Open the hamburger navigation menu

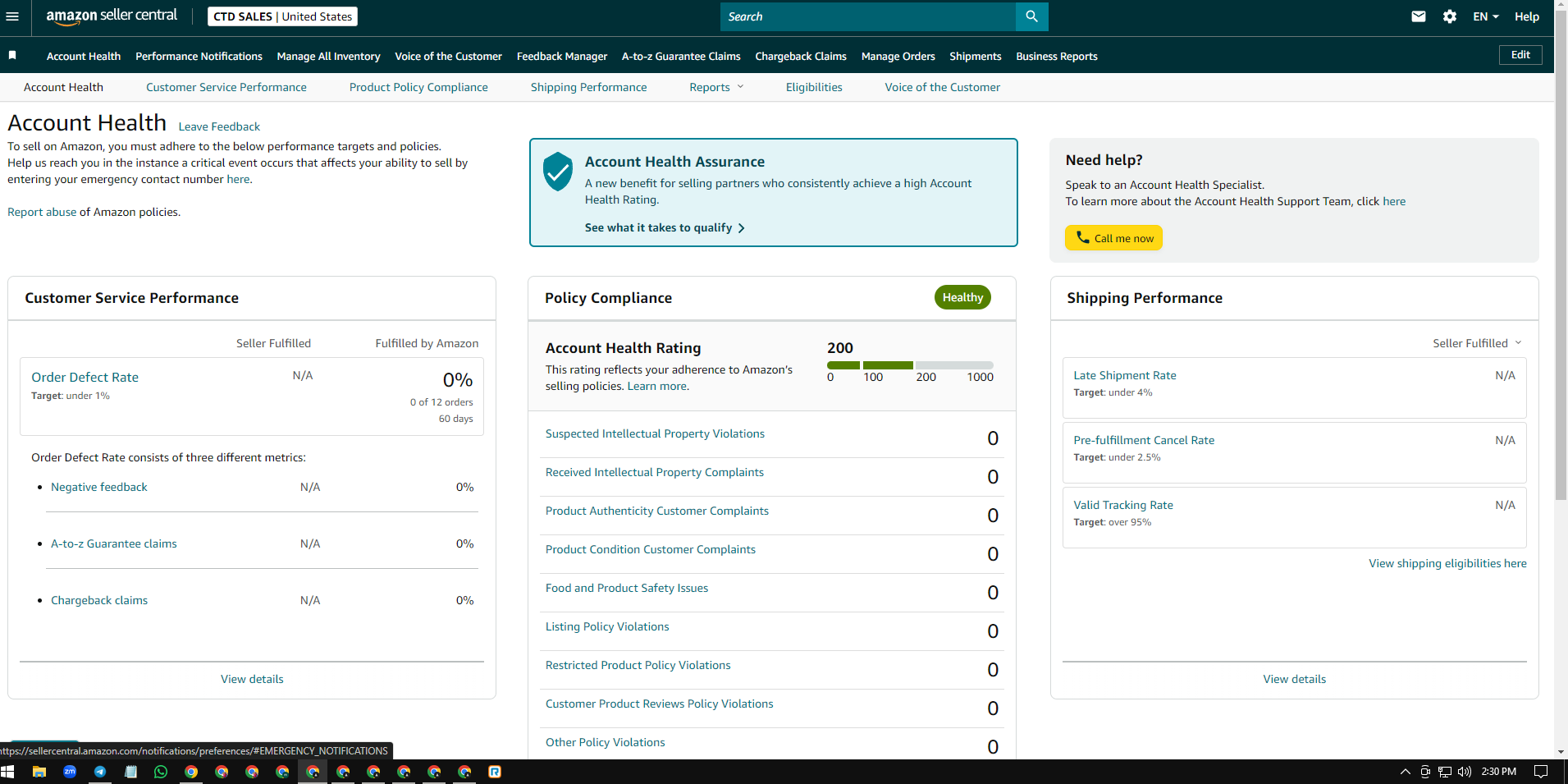12,16
